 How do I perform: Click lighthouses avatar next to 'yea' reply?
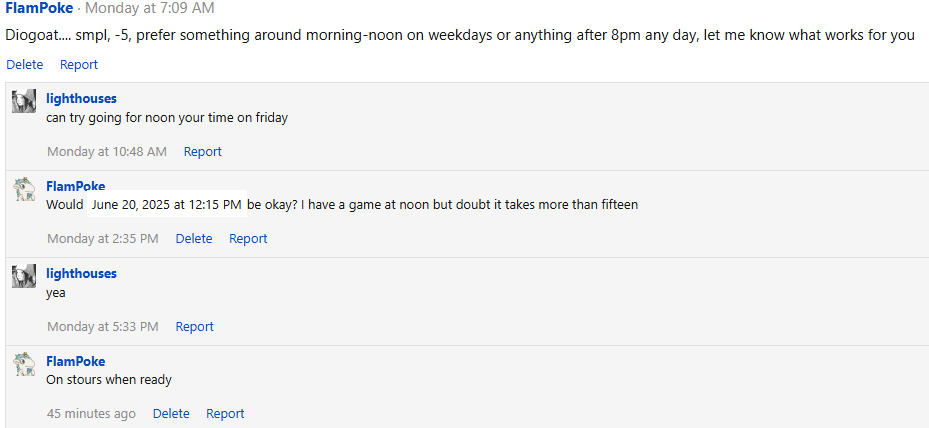point(24,276)
